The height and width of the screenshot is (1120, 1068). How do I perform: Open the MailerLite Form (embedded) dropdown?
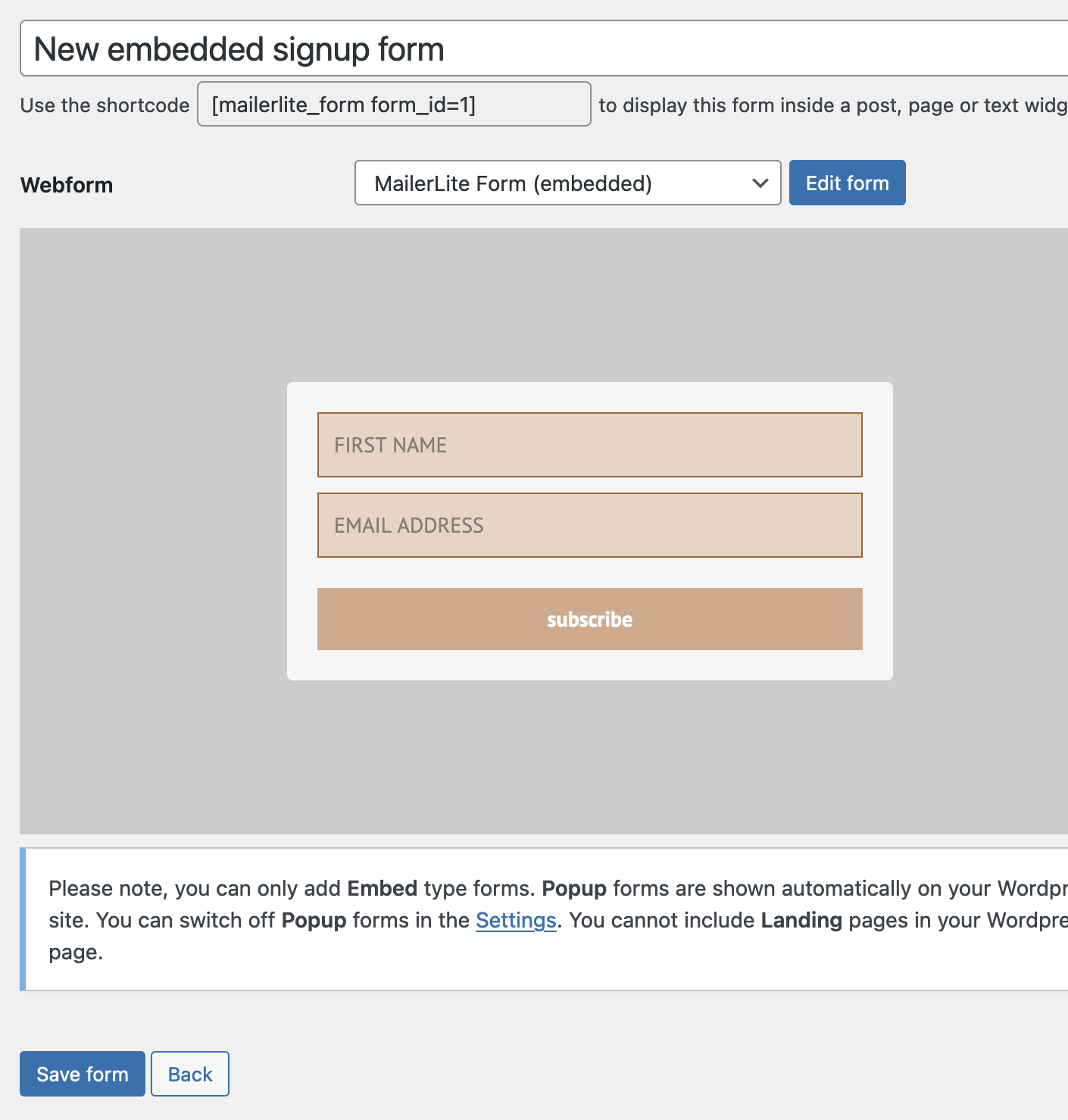point(567,183)
